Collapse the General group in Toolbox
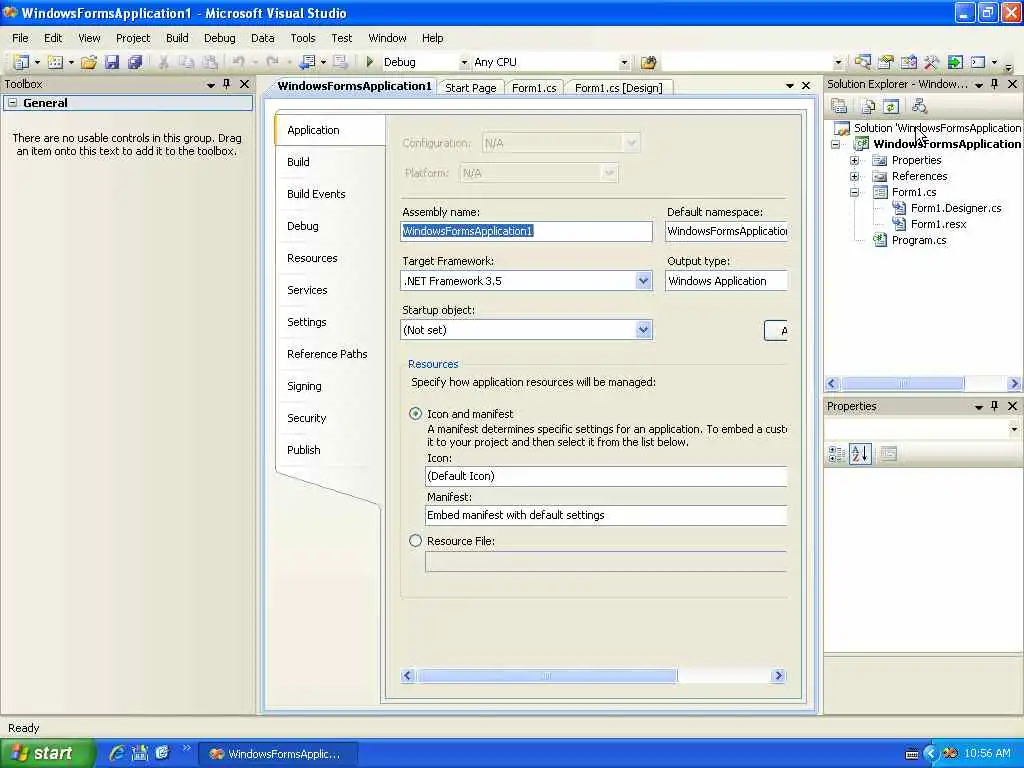The image size is (1024, 768). [x=12, y=103]
